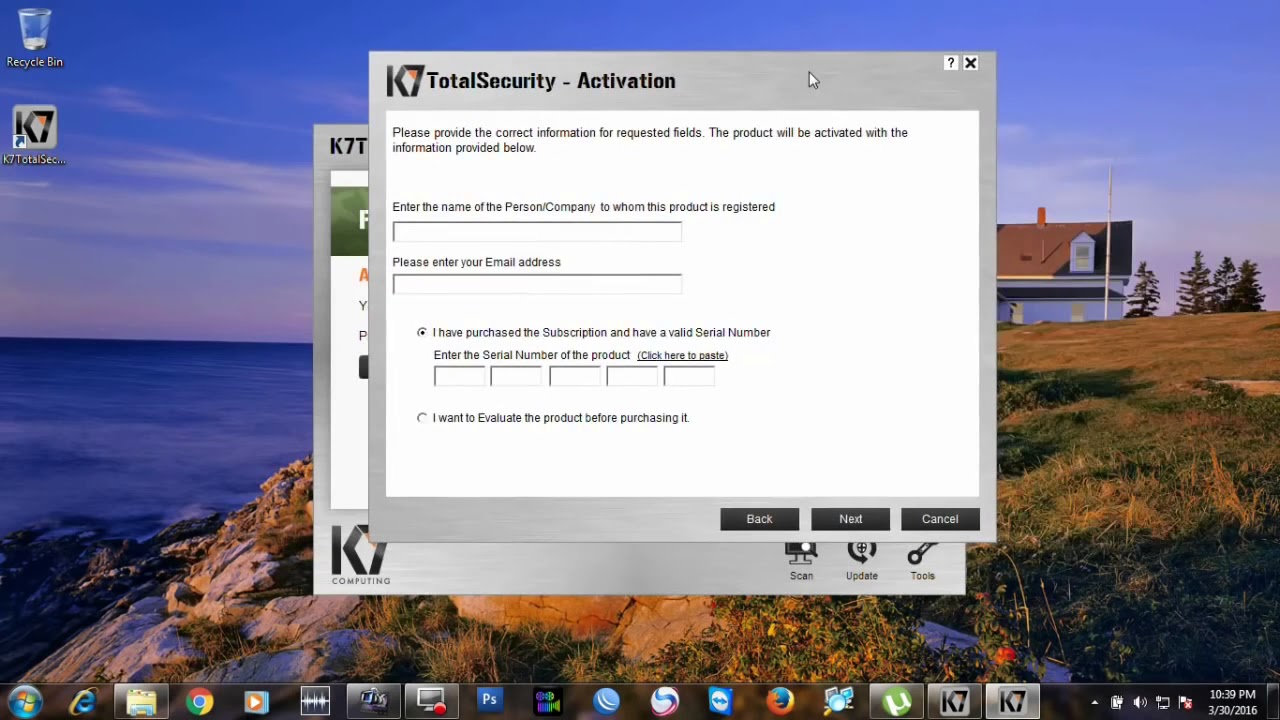
Task: Open File Explorer from the taskbar
Action: [x=141, y=702]
